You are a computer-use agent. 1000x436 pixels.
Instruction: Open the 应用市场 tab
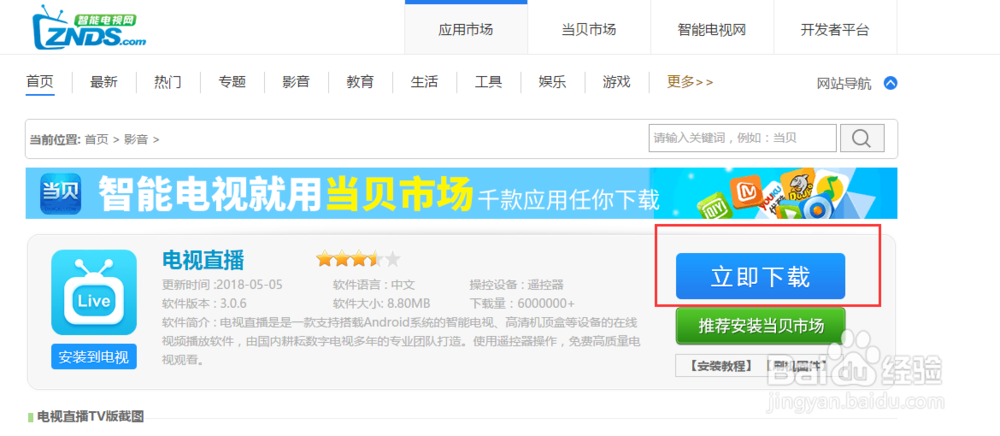466,29
